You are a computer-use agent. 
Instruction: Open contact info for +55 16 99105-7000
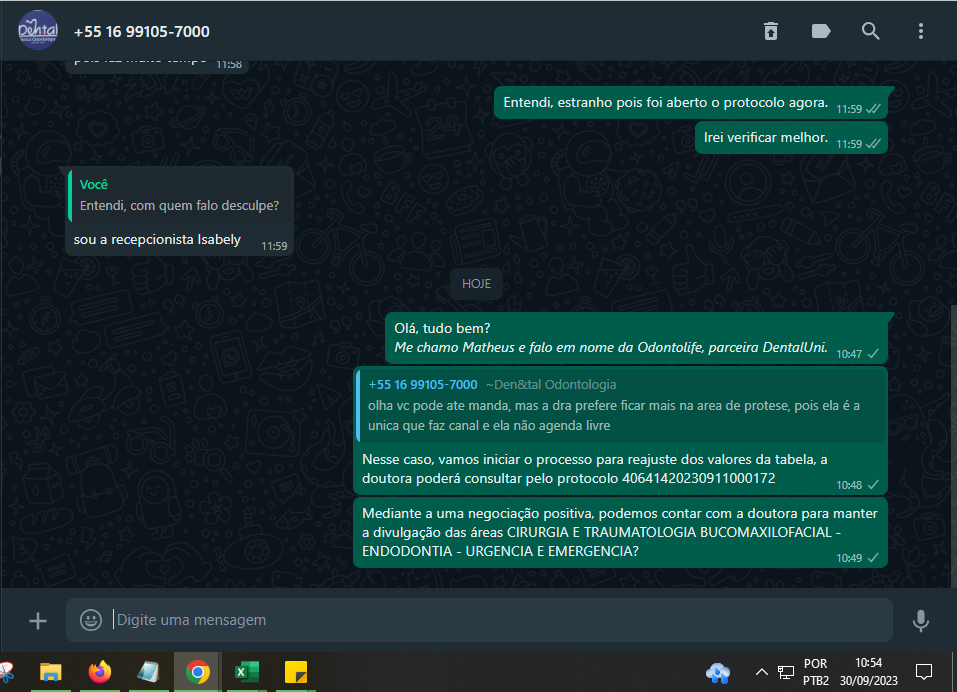point(142,32)
